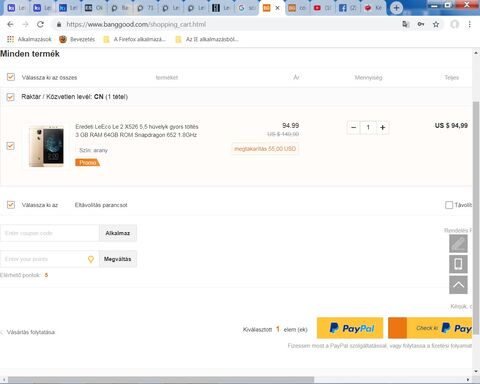Toggle the Raktár CN warehouse checkbox
The width and height of the screenshot is (480, 384).
pyautogui.click(x=11, y=97)
